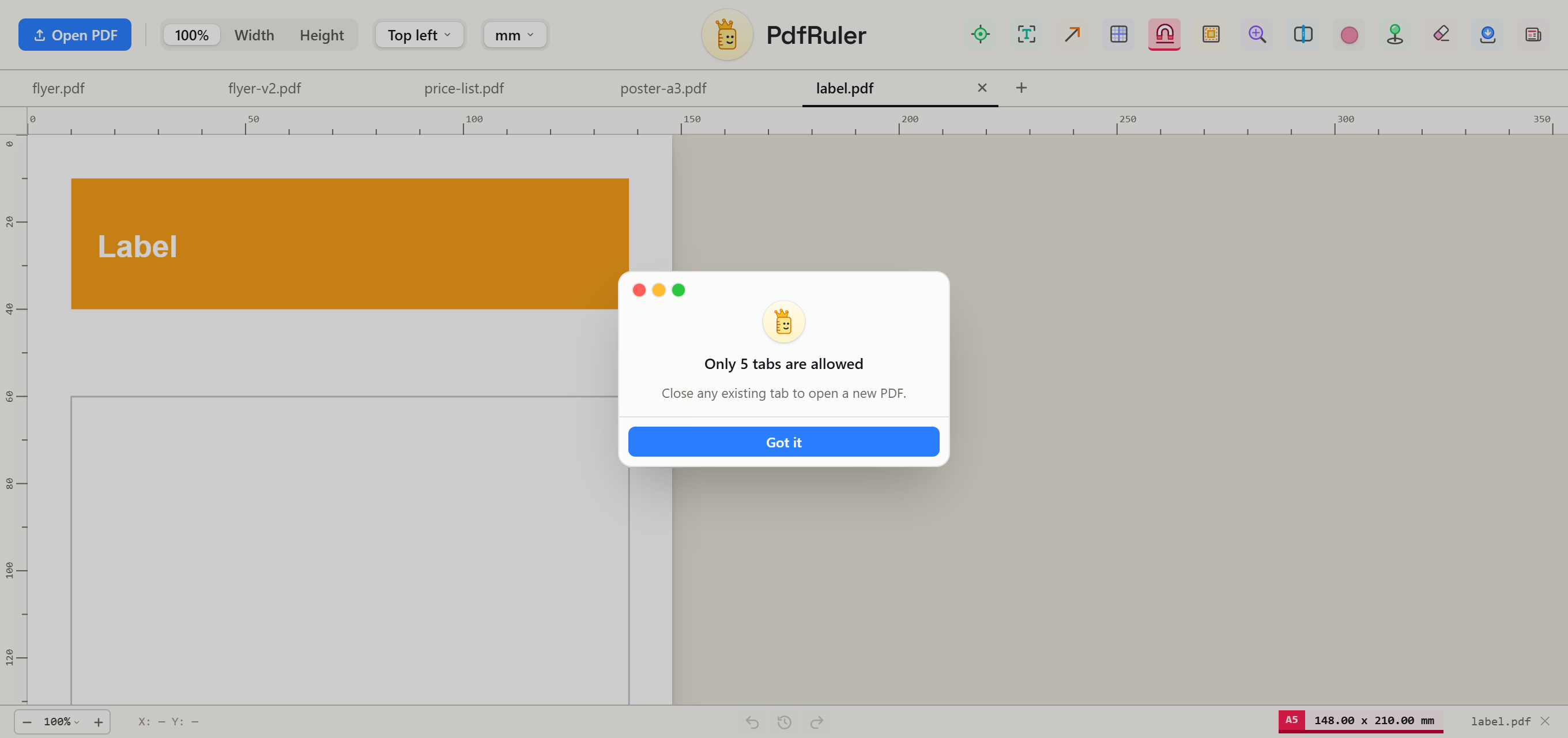The image size is (1568, 738).
Task: Select the arrow measurement tool
Action: point(1072,35)
